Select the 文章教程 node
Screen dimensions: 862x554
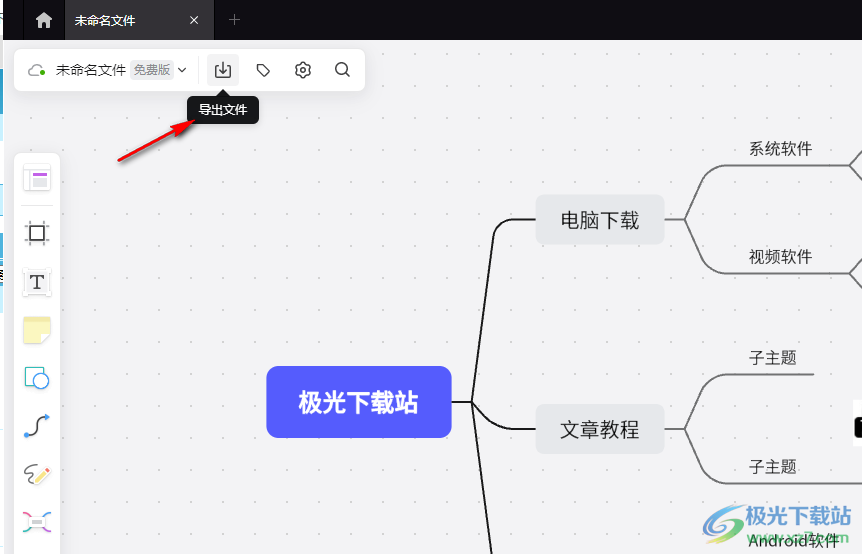600,429
